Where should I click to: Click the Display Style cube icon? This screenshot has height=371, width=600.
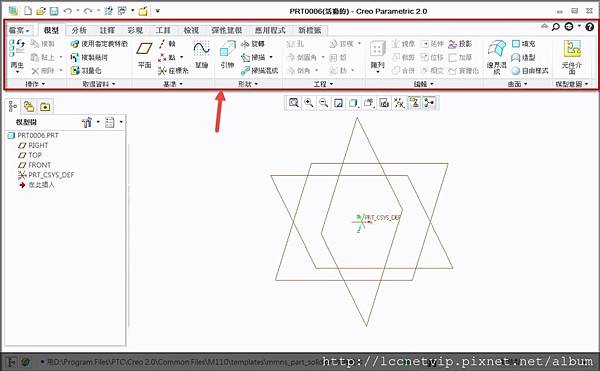coord(353,103)
